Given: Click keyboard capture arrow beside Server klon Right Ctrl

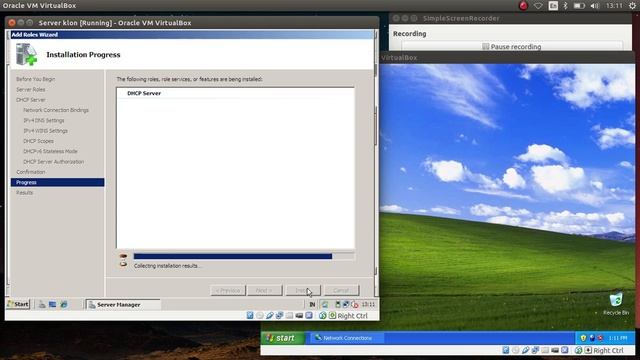Looking at the screenshot, I should (x=332, y=316).
